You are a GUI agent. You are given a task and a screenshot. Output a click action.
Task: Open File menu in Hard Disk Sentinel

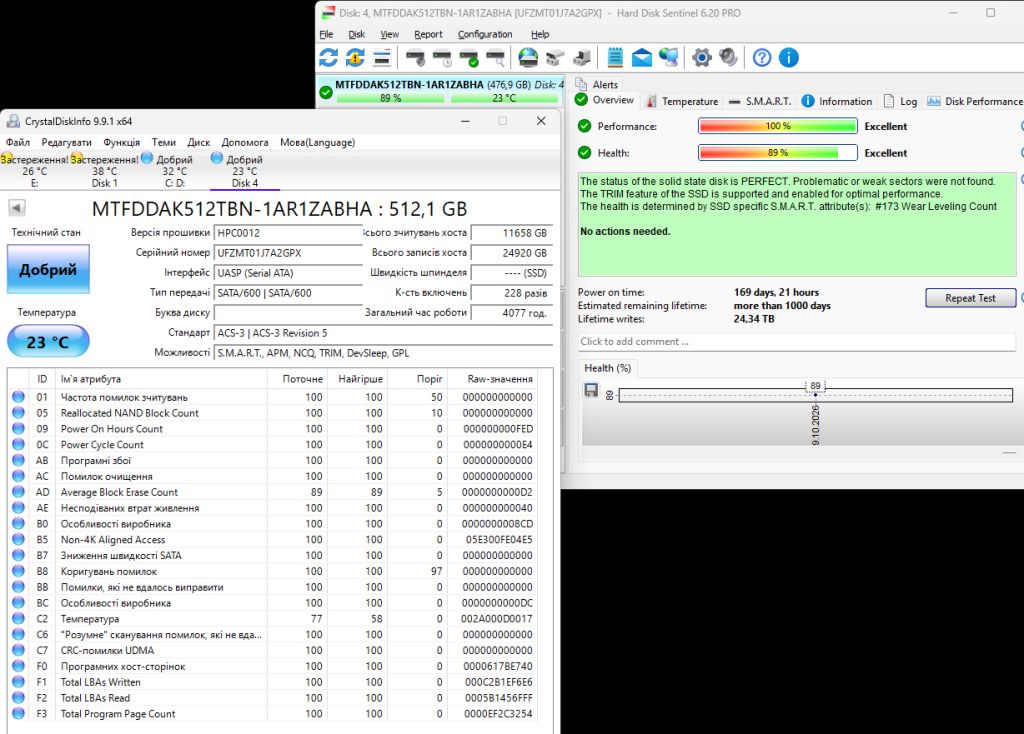point(326,34)
